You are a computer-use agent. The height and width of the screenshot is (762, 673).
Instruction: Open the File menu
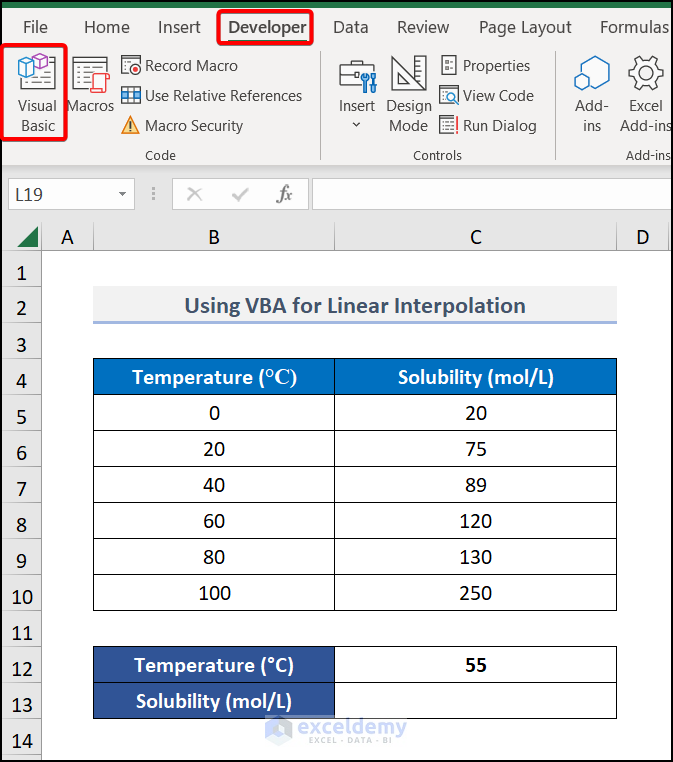point(35,27)
